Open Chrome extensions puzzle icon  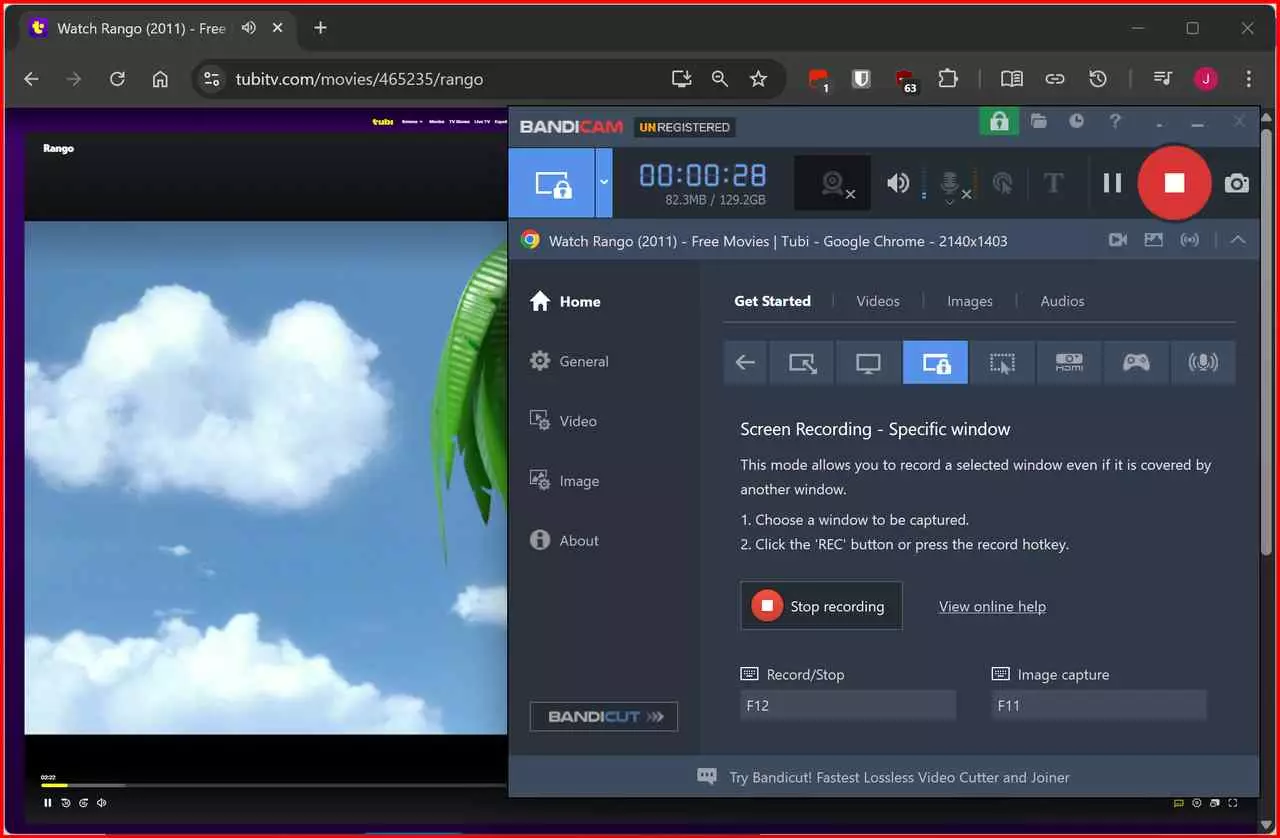click(947, 79)
